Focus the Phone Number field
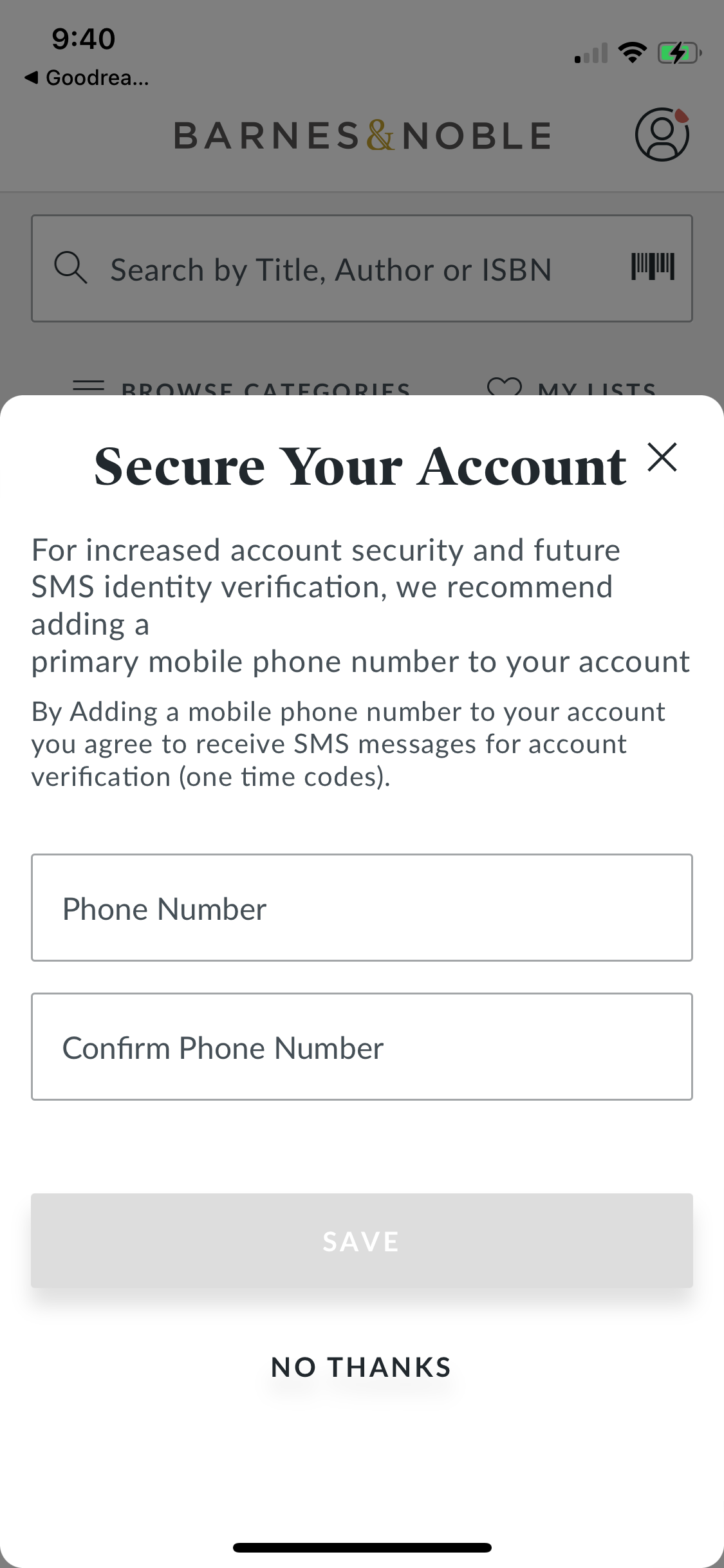 pos(362,908)
